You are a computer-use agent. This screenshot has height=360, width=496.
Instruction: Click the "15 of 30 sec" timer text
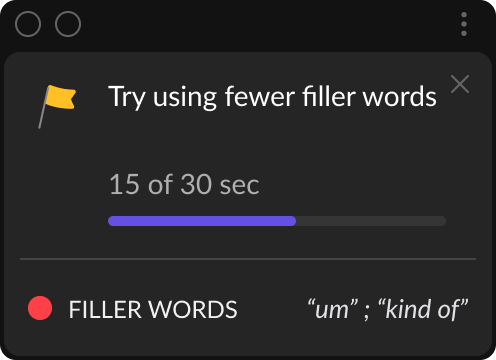tap(184, 184)
